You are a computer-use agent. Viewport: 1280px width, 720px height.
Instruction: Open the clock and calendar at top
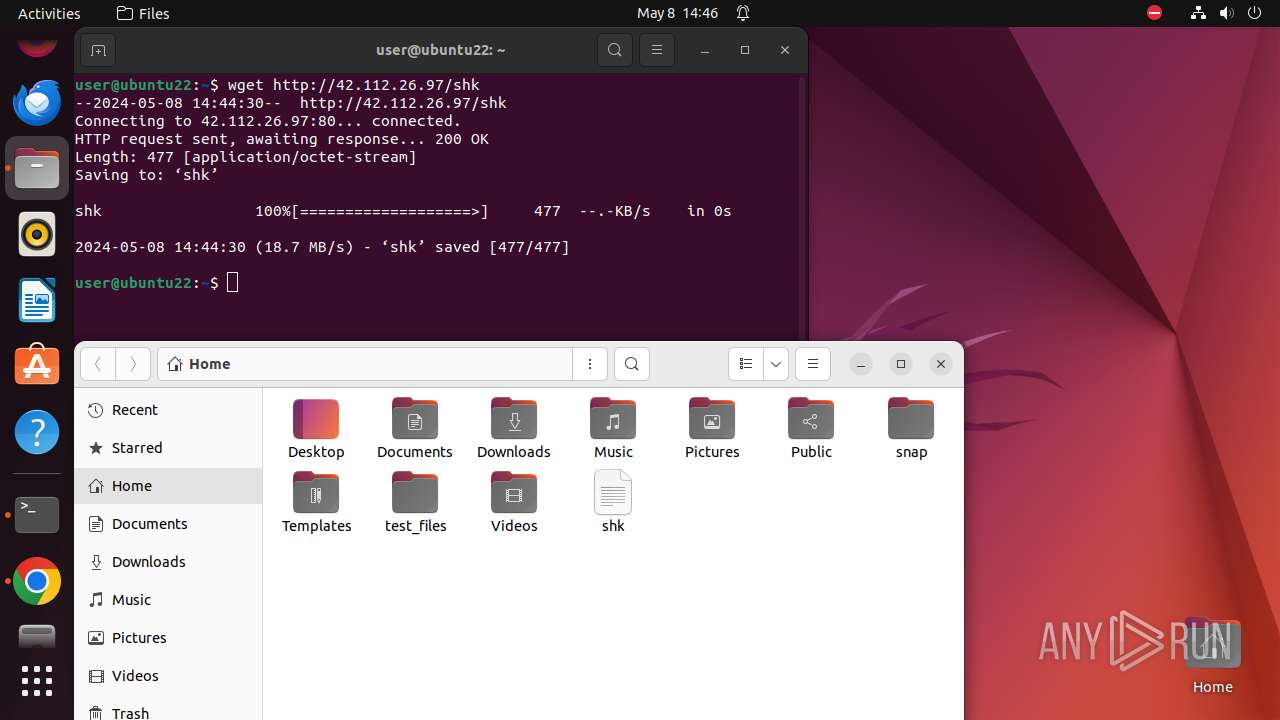point(678,13)
